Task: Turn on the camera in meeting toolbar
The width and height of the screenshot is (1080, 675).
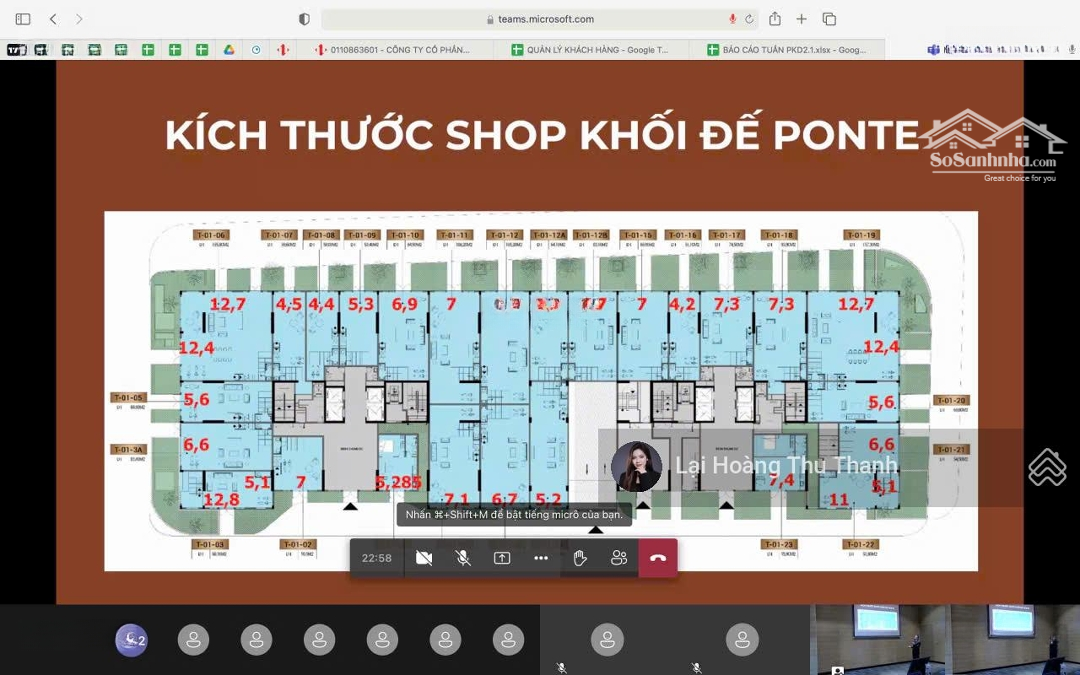Action: tap(424, 558)
